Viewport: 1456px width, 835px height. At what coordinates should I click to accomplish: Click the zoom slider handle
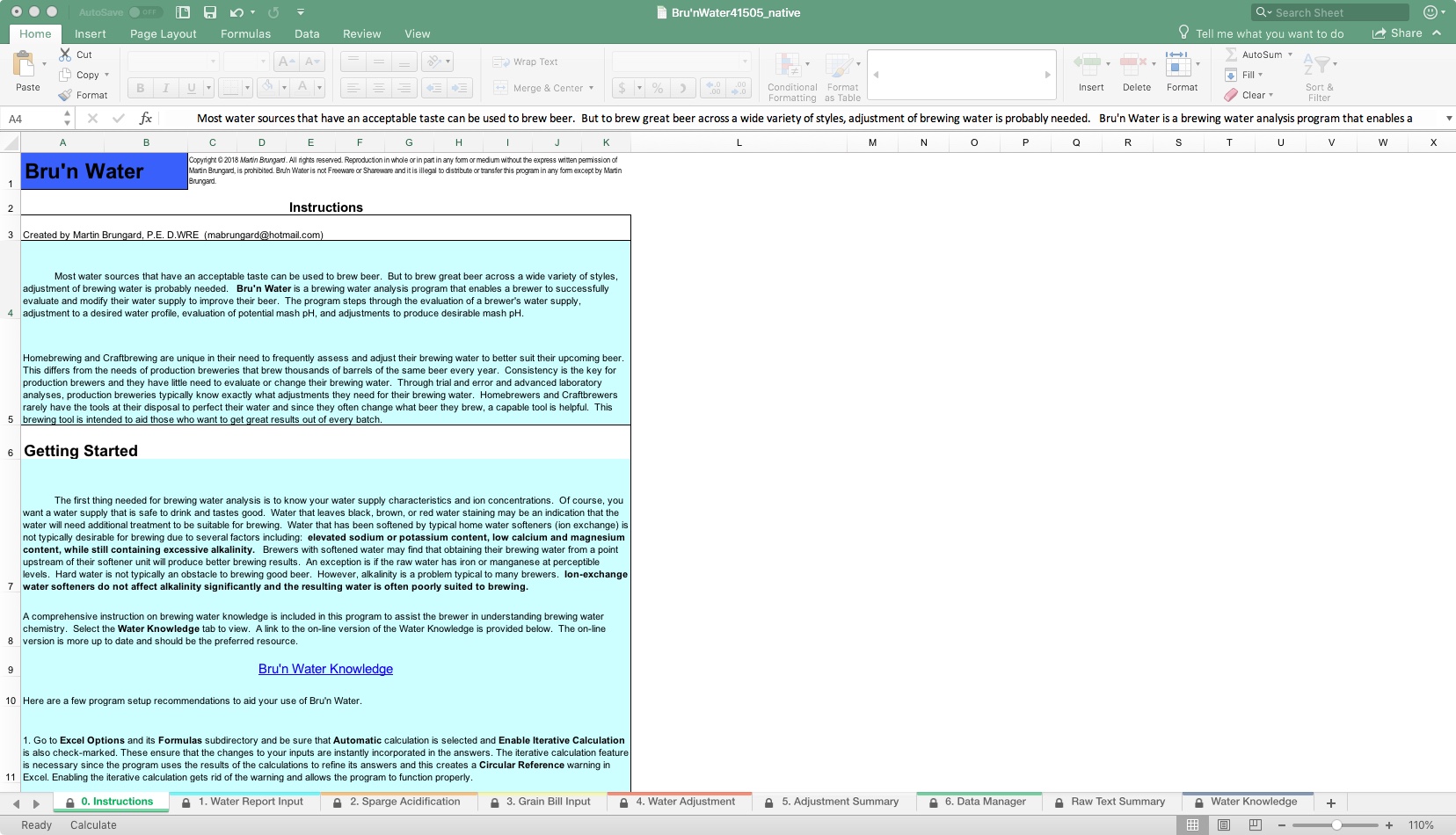1336,825
